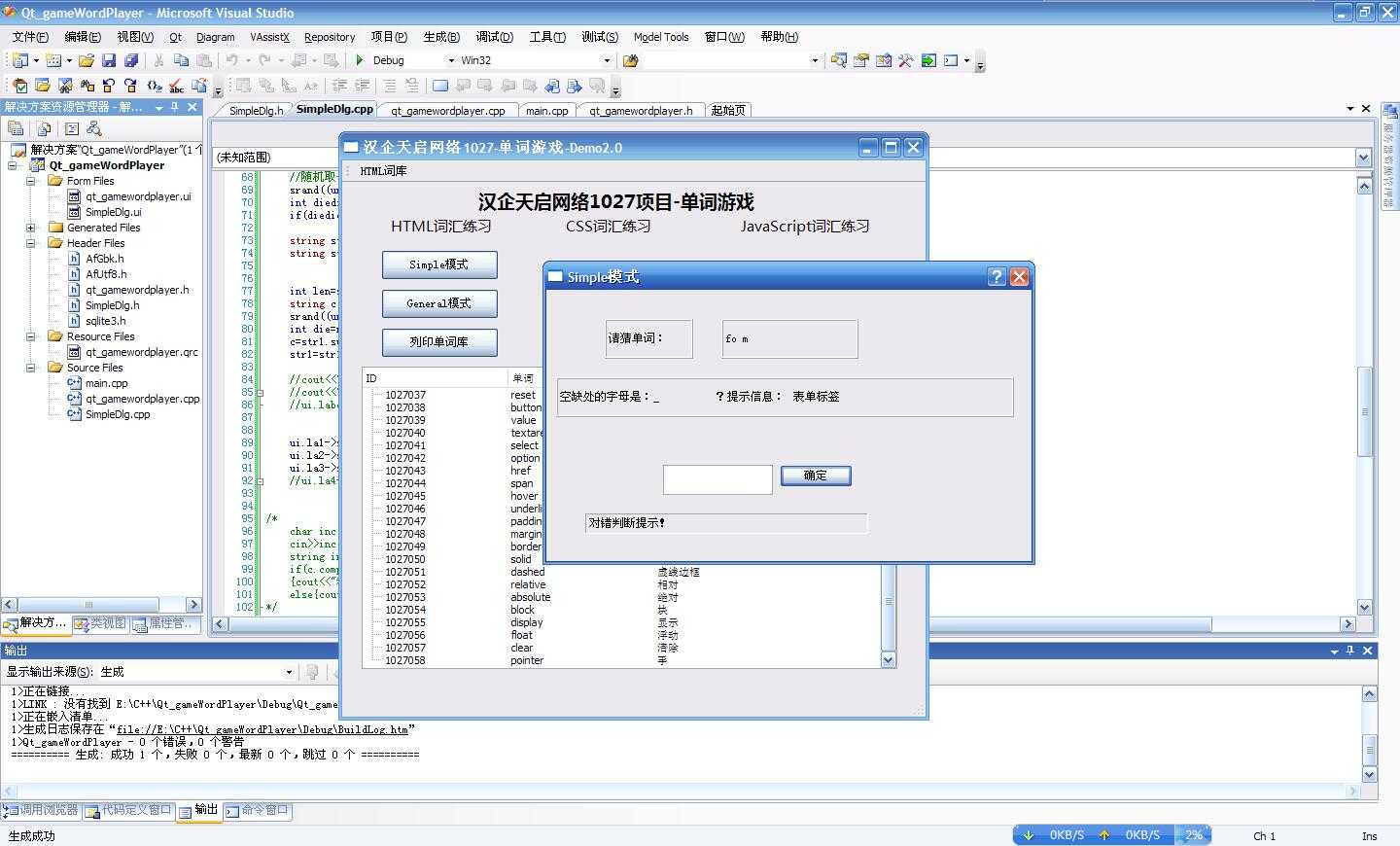Select AfGbk.h in Header Files
1400x846 pixels.
click(104, 259)
